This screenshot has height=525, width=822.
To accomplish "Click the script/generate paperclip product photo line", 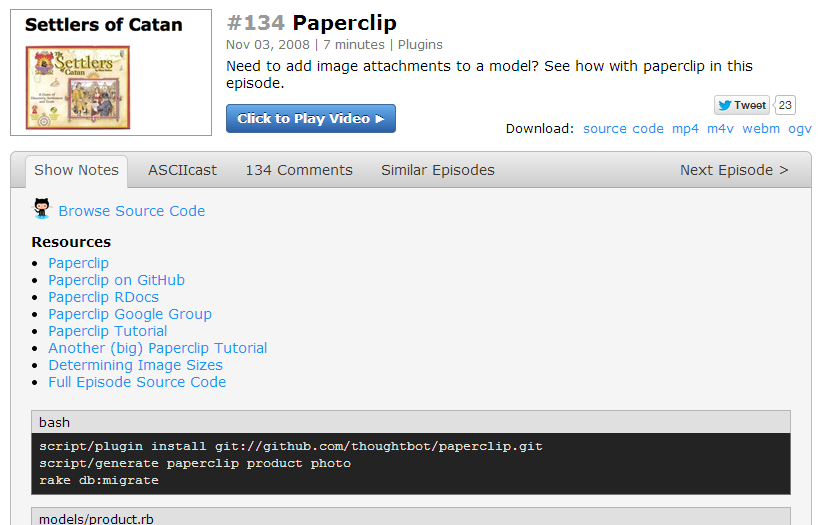I will pyautogui.click(x=195, y=464).
